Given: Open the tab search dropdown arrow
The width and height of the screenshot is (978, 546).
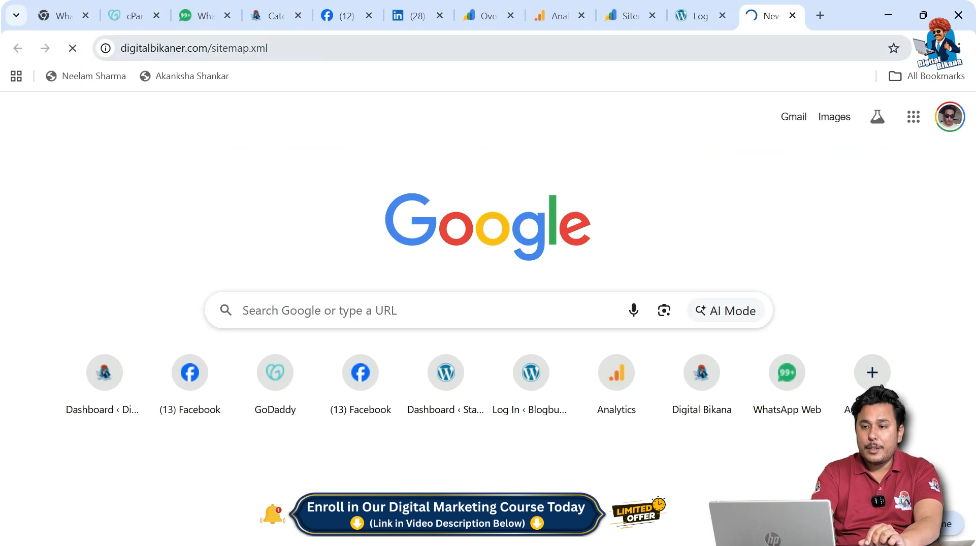Looking at the screenshot, I should (x=16, y=16).
